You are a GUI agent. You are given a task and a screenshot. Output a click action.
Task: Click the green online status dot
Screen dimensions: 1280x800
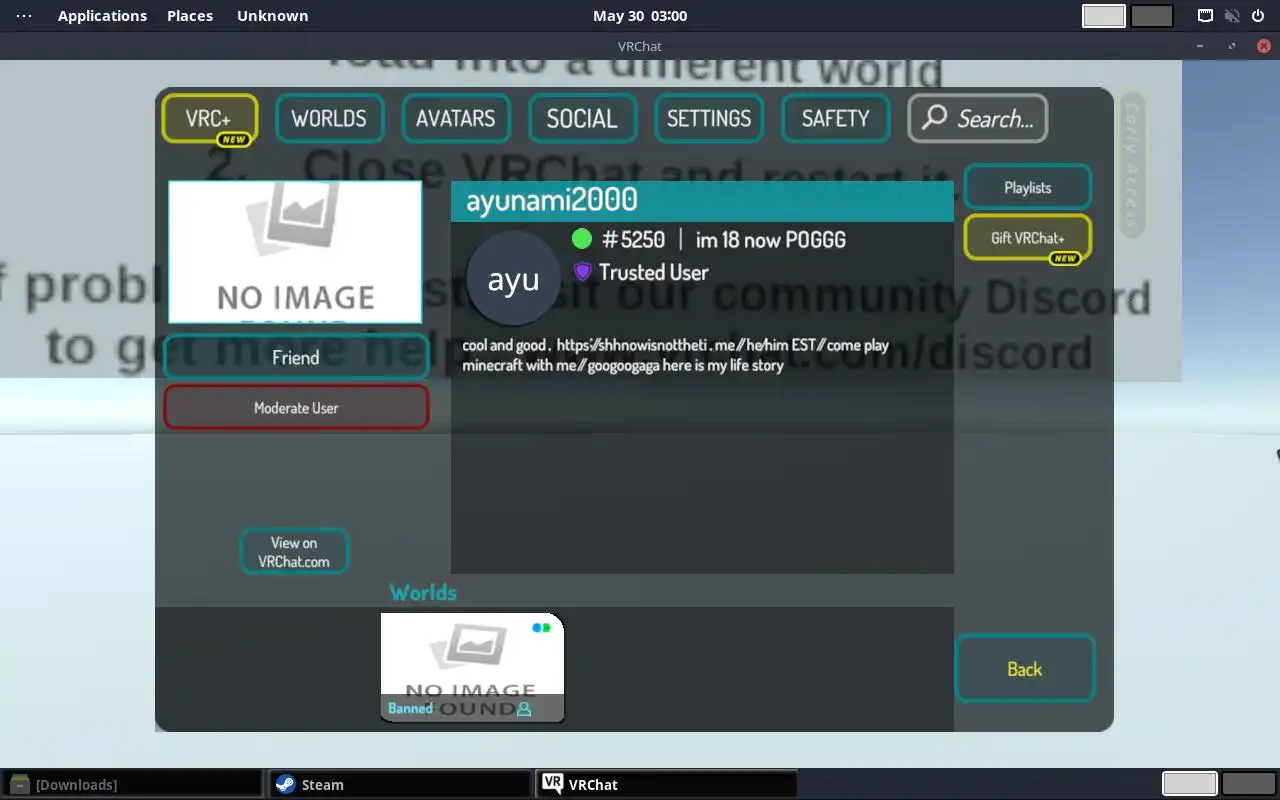[x=582, y=239]
